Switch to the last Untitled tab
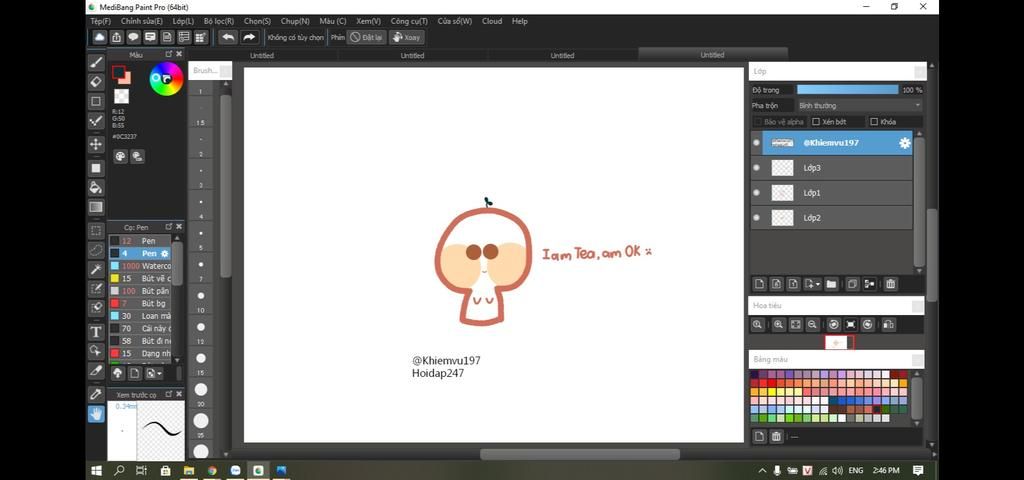The image size is (1024, 480). tap(712, 55)
